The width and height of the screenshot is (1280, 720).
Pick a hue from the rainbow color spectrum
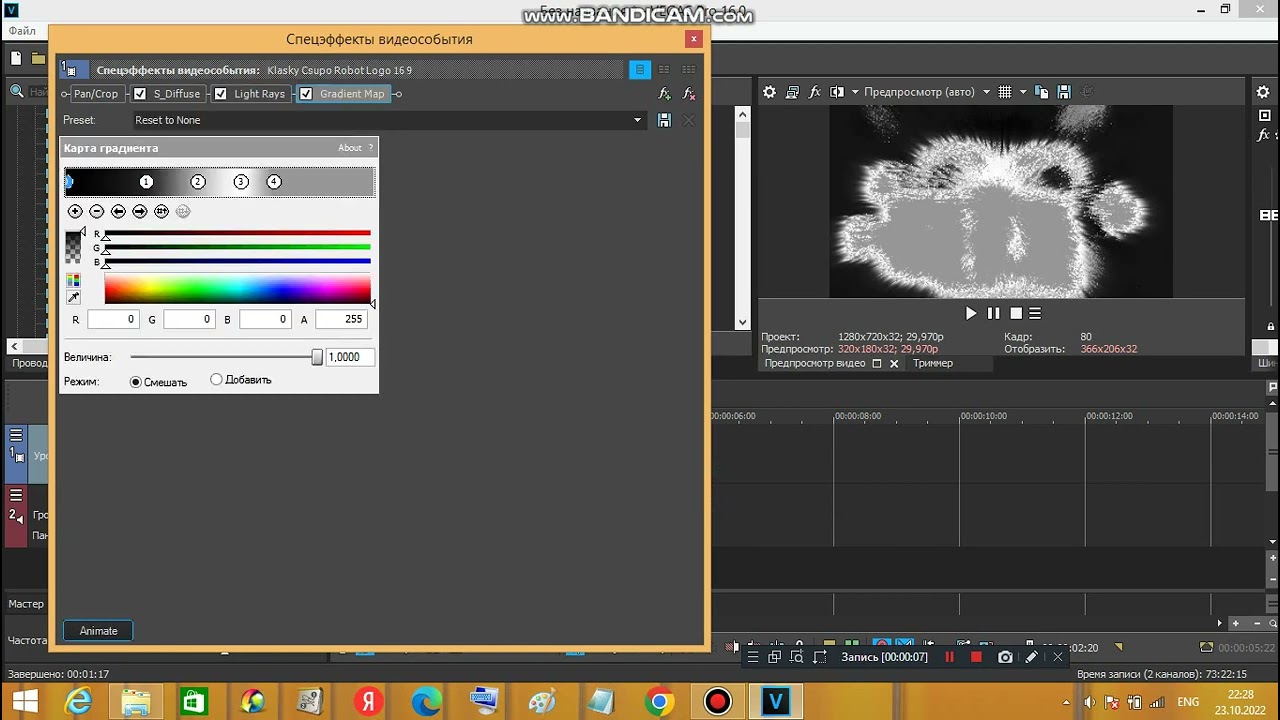pyautogui.click(x=237, y=290)
